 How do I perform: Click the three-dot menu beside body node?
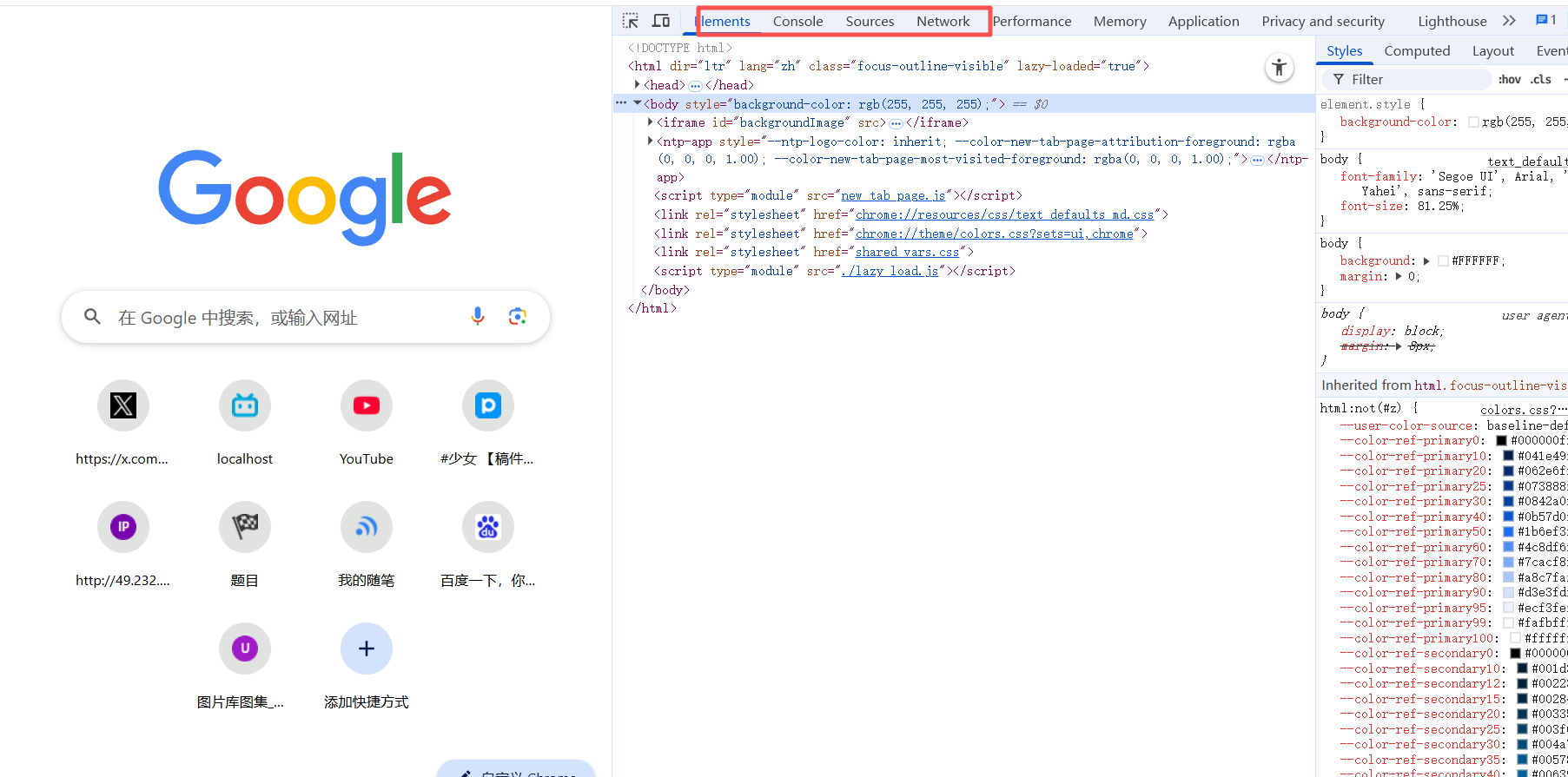621,102
